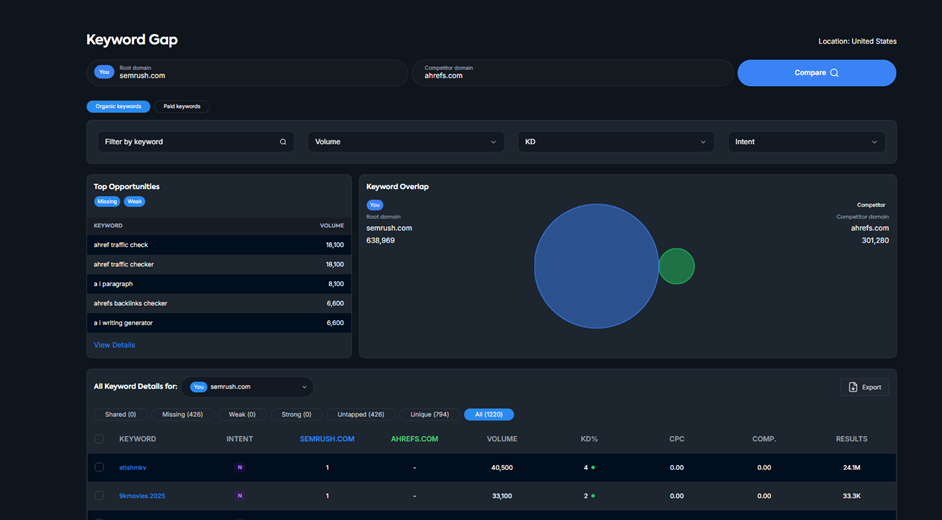Switch to Paid keywords tab
The height and width of the screenshot is (520, 942).
tap(182, 106)
